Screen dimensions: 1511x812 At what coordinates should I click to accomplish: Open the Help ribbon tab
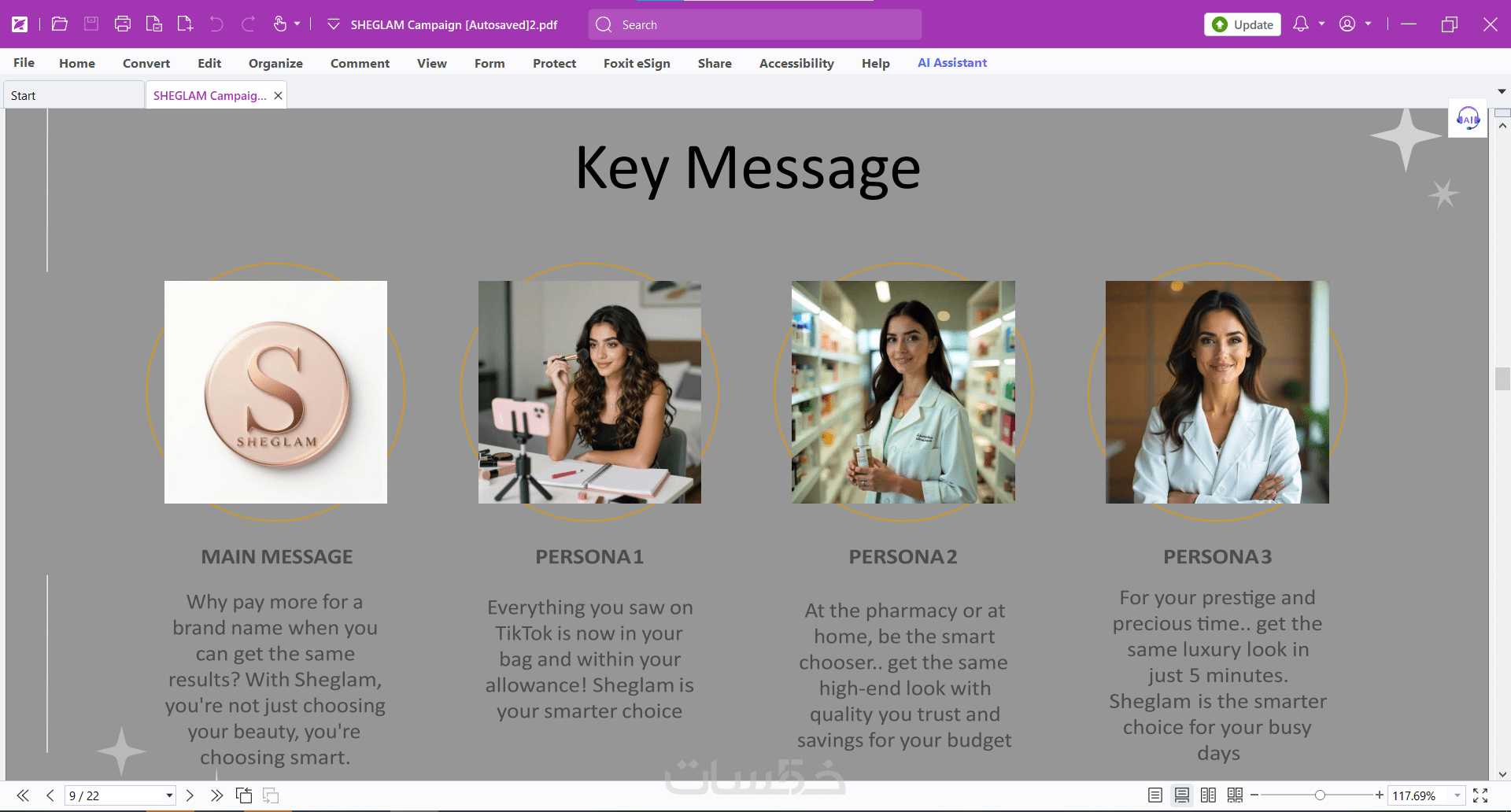coord(875,63)
